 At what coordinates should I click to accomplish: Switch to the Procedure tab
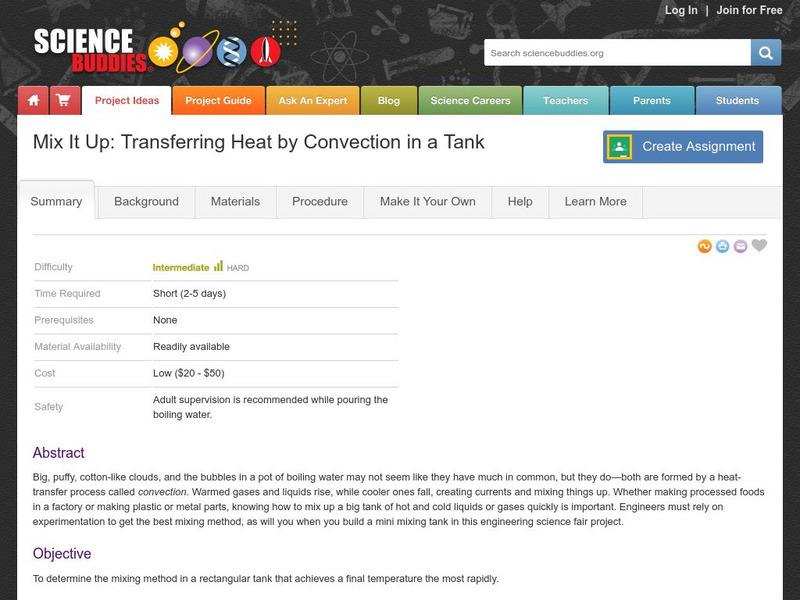point(319,201)
